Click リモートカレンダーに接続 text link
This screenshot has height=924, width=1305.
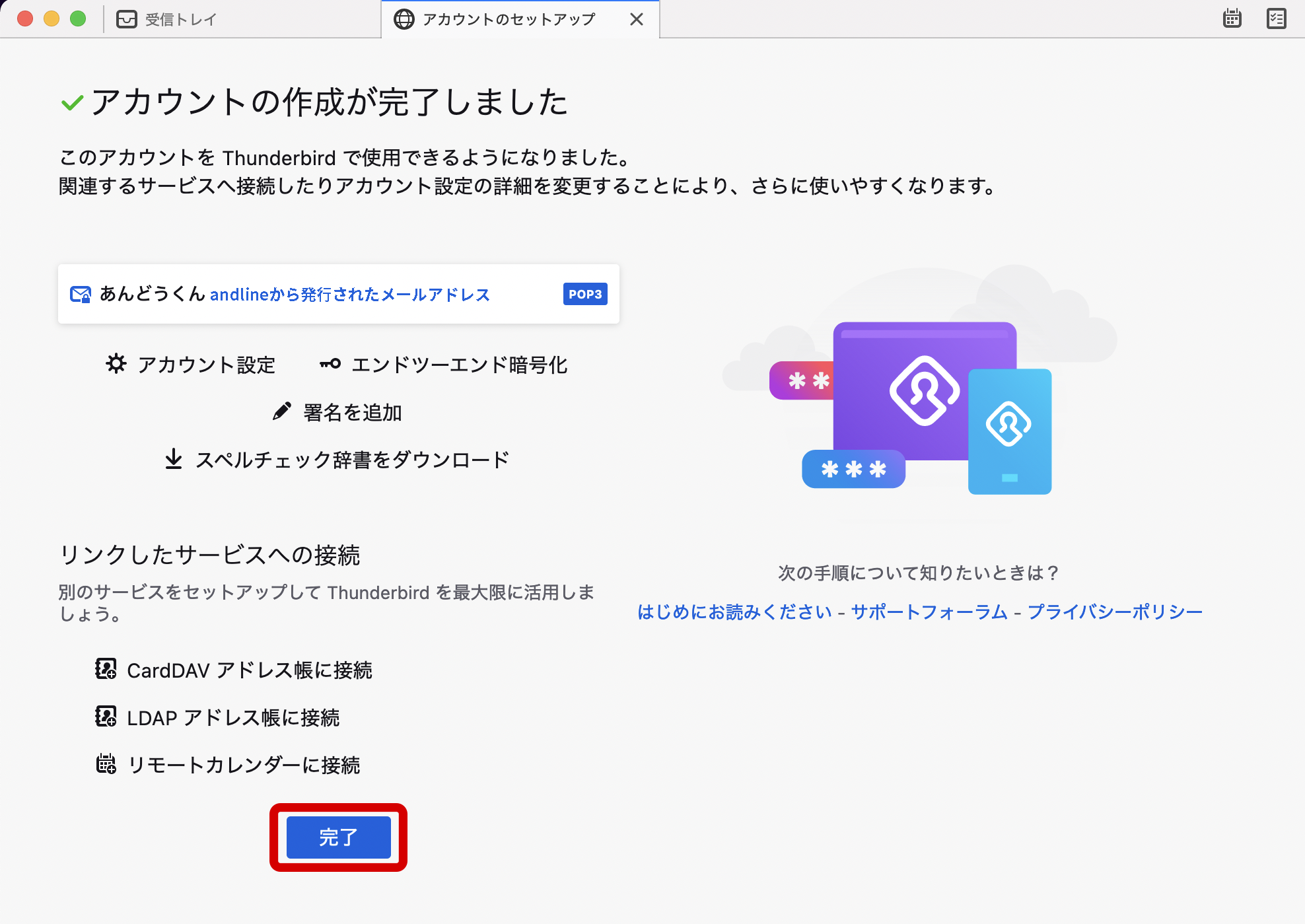[x=244, y=765]
